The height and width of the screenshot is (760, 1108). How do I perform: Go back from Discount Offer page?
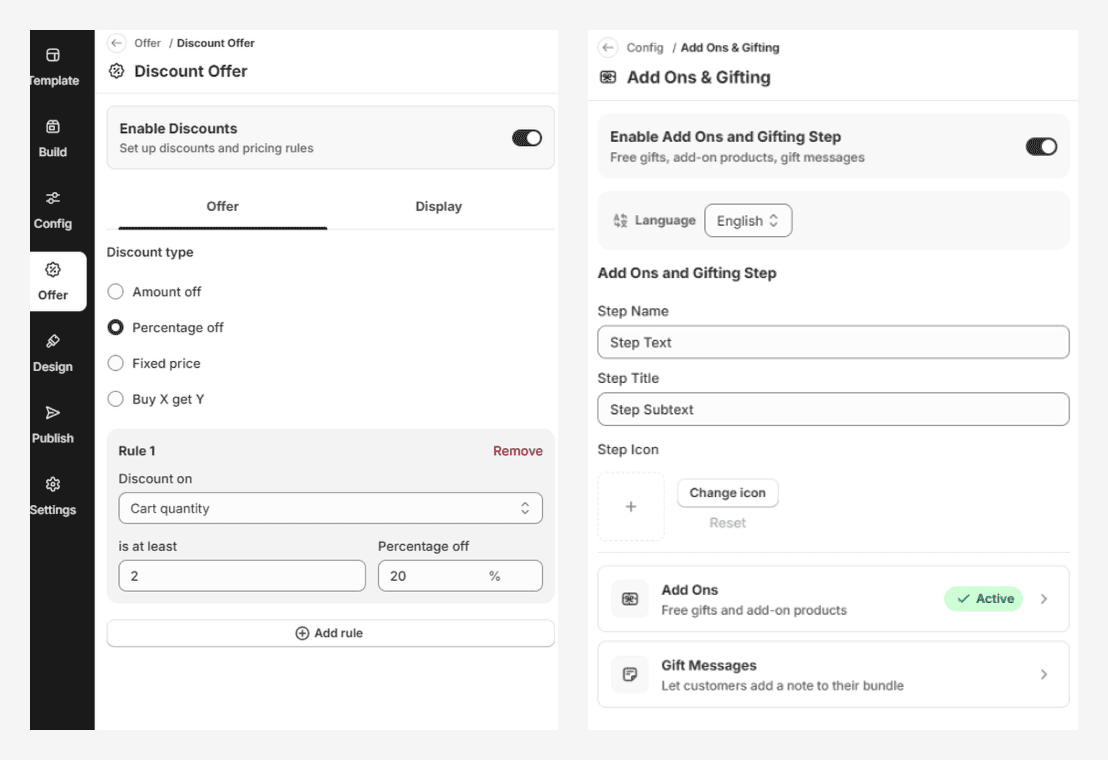(117, 43)
